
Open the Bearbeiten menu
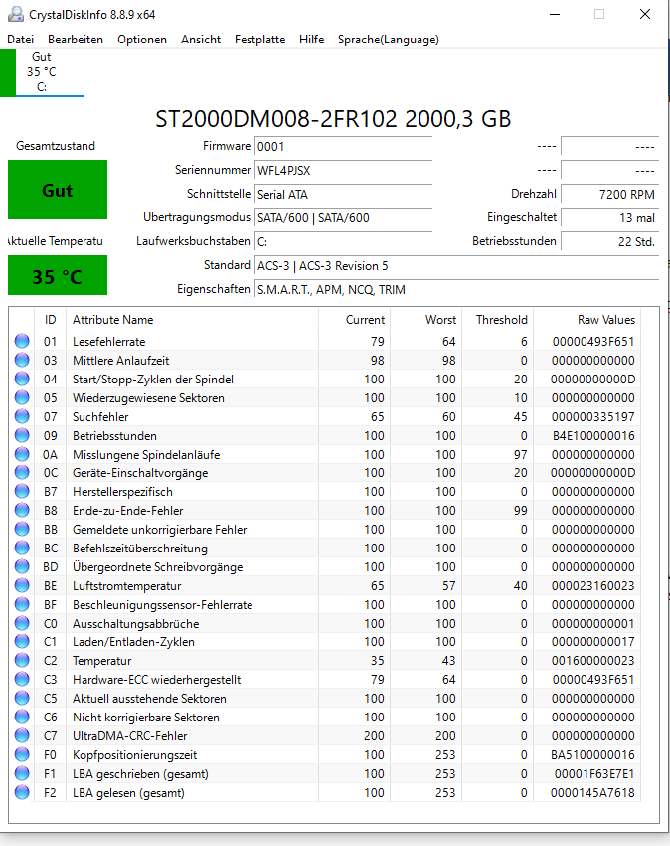pyautogui.click(x=75, y=39)
